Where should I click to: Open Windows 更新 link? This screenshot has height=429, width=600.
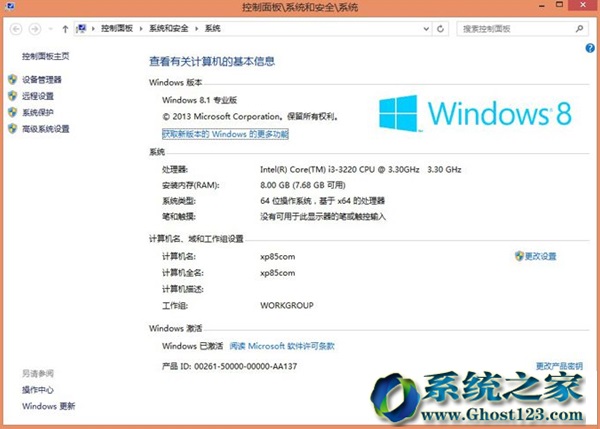tap(49, 406)
